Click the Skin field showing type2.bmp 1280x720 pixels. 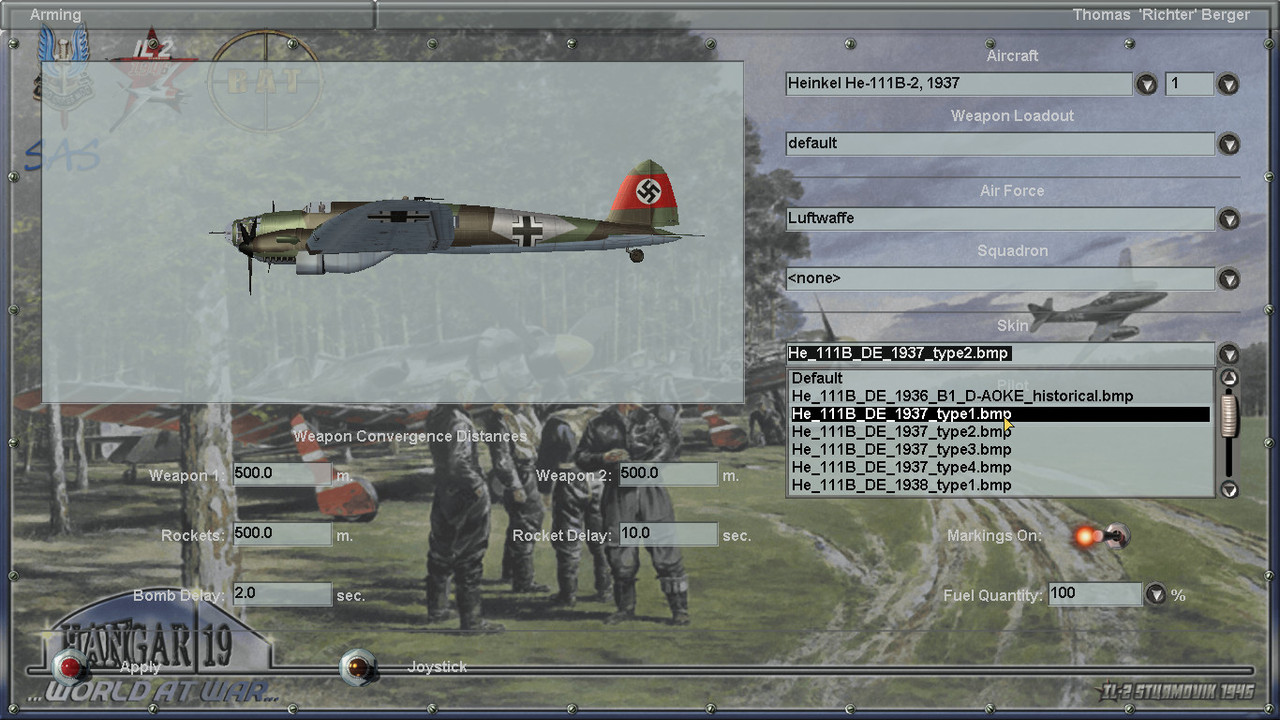pos(1000,354)
